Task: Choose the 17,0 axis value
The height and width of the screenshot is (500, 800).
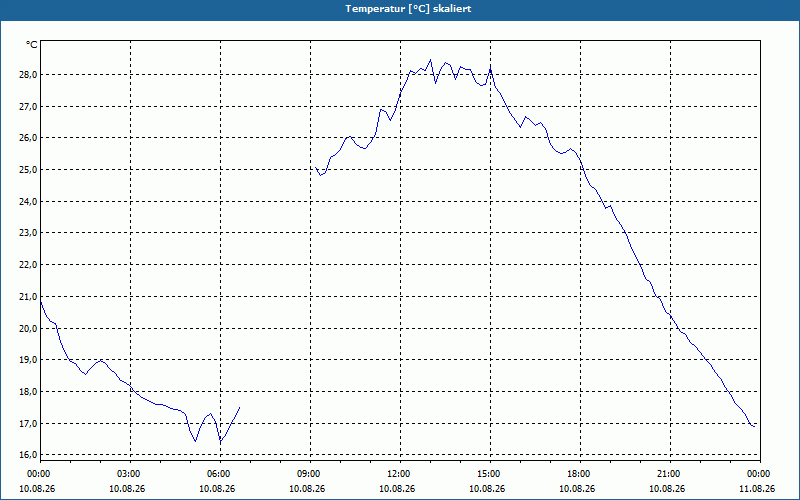Action: pyautogui.click(x=29, y=423)
